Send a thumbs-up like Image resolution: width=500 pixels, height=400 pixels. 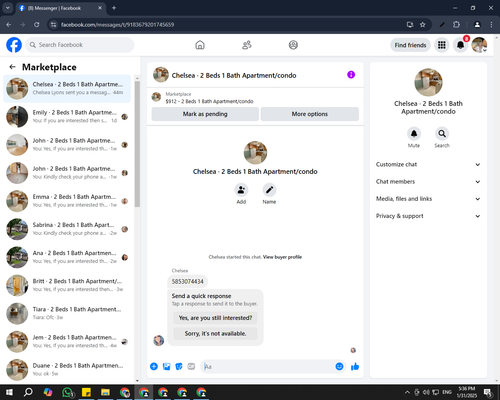355,367
